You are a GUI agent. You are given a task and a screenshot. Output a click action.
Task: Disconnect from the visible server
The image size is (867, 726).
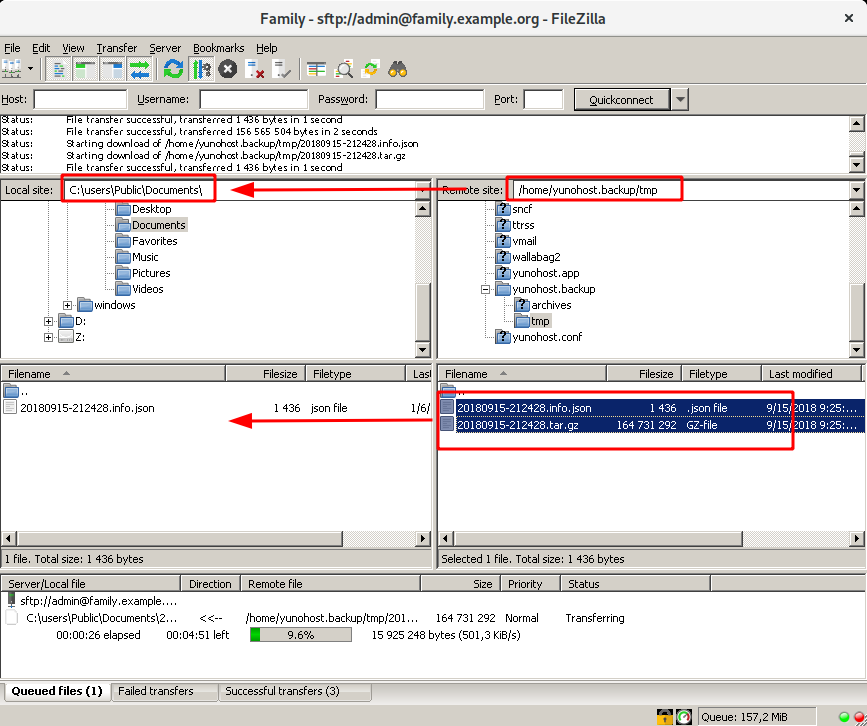coord(253,69)
